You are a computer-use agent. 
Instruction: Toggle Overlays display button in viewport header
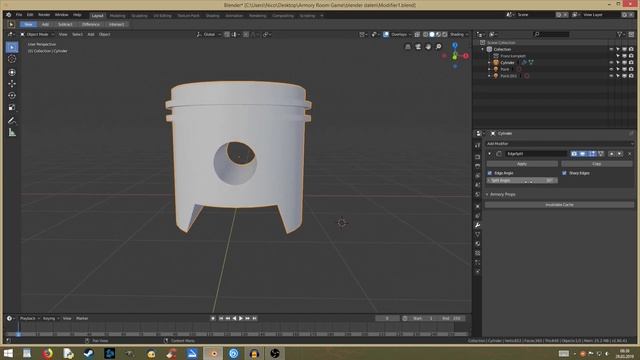point(386,35)
